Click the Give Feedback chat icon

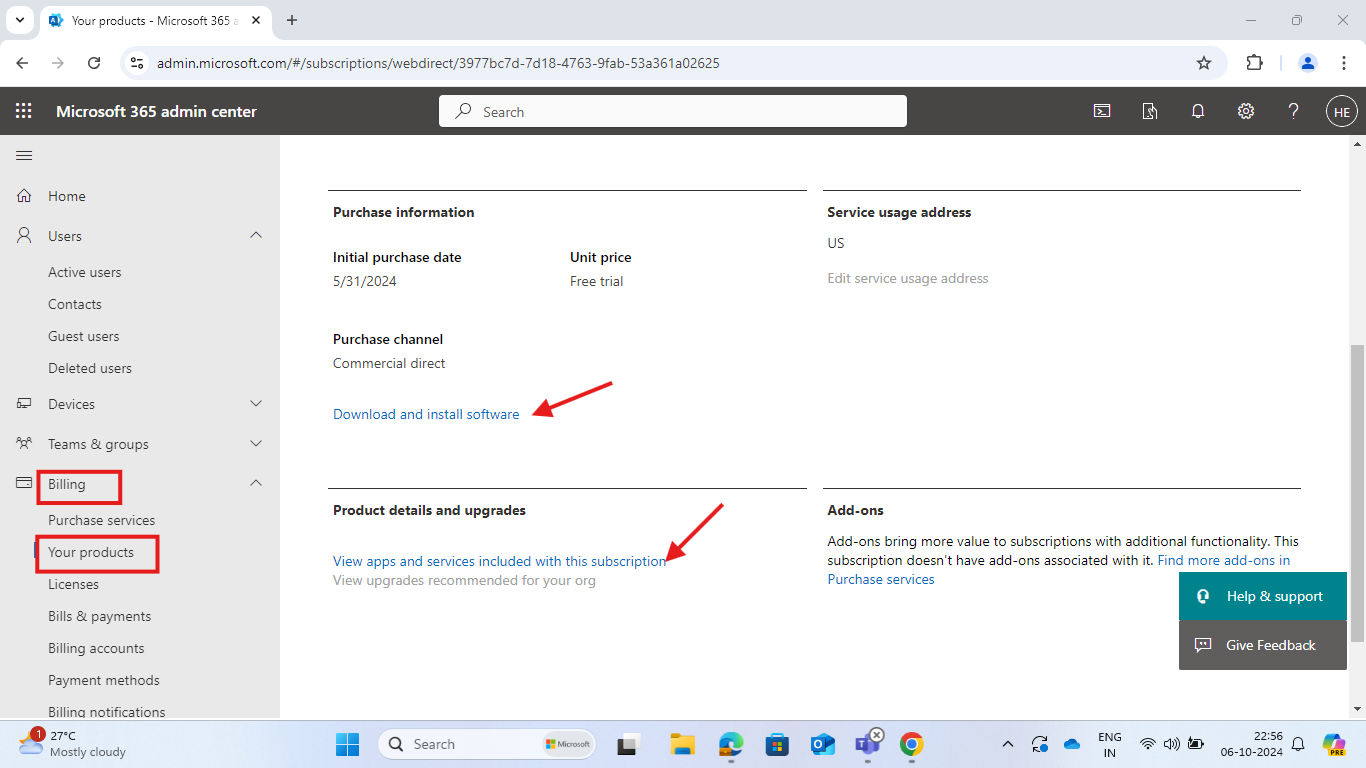pyautogui.click(x=1203, y=645)
